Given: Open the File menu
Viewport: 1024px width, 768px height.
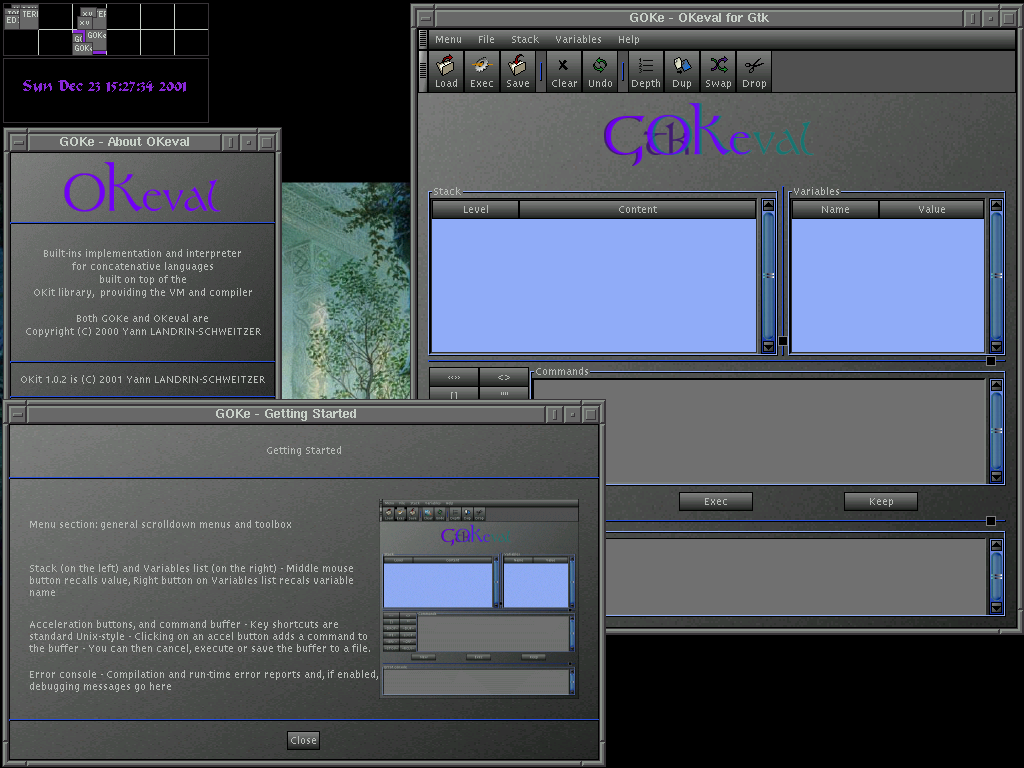Looking at the screenshot, I should click(486, 40).
